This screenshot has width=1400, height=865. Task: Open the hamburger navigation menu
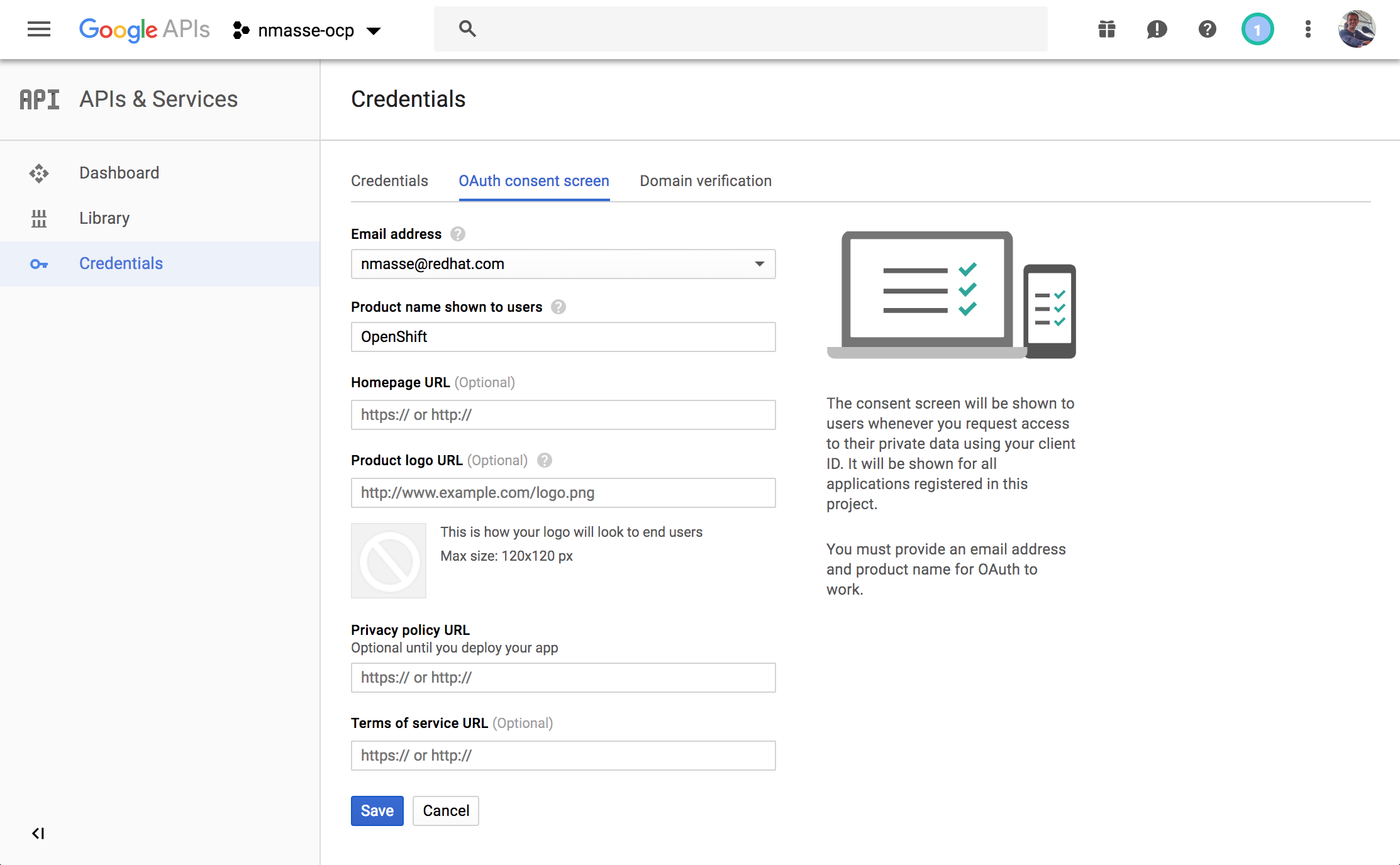pos(39,30)
